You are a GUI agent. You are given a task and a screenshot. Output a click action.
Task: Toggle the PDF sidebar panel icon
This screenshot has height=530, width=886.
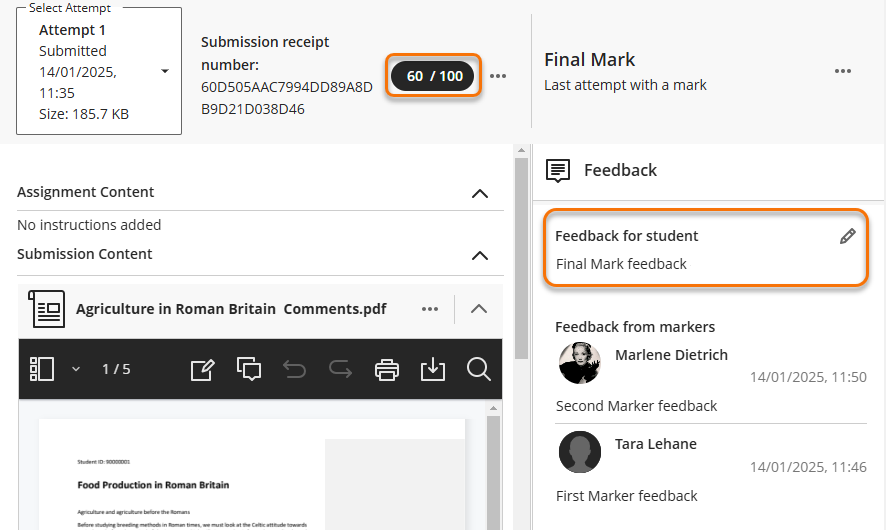point(42,369)
